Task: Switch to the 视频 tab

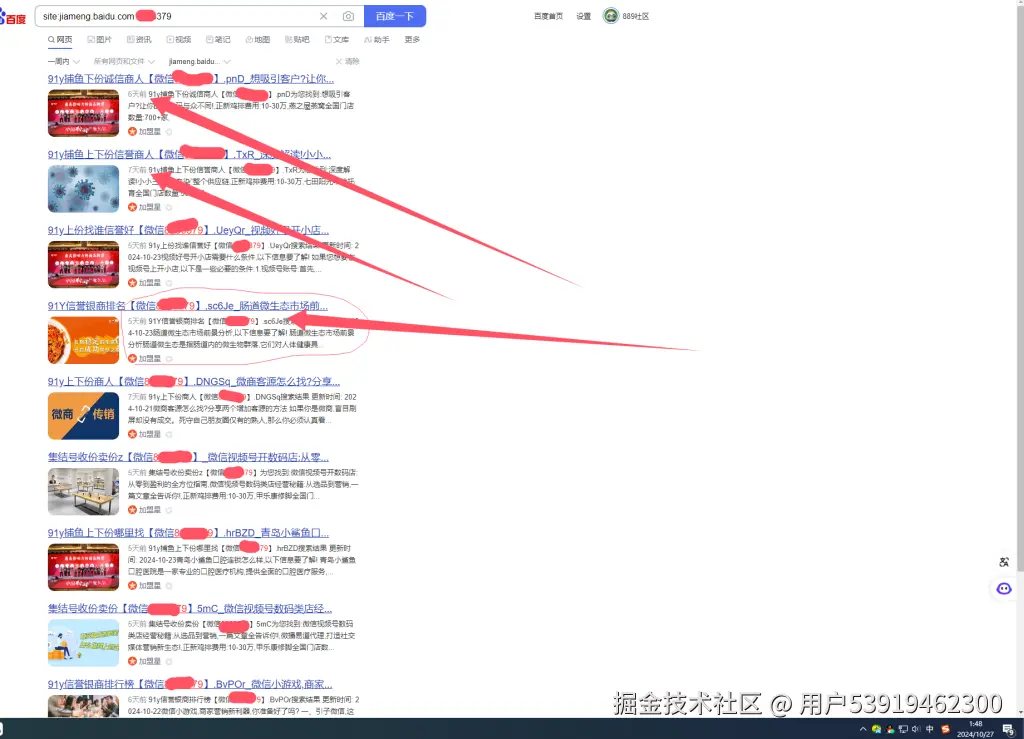Action: [179, 40]
